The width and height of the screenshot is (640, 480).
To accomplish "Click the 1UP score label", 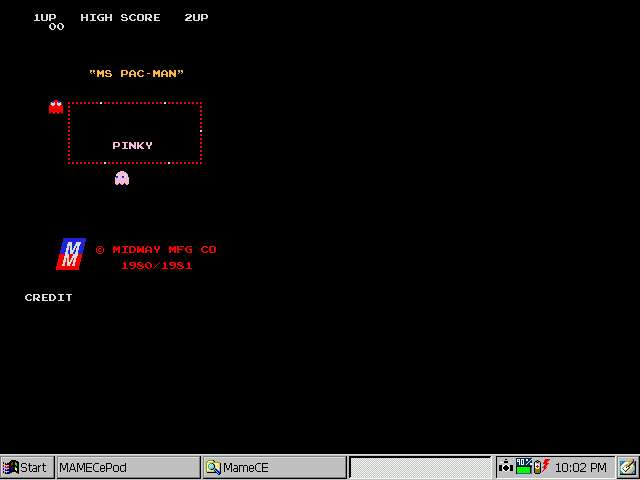I will (45, 17).
